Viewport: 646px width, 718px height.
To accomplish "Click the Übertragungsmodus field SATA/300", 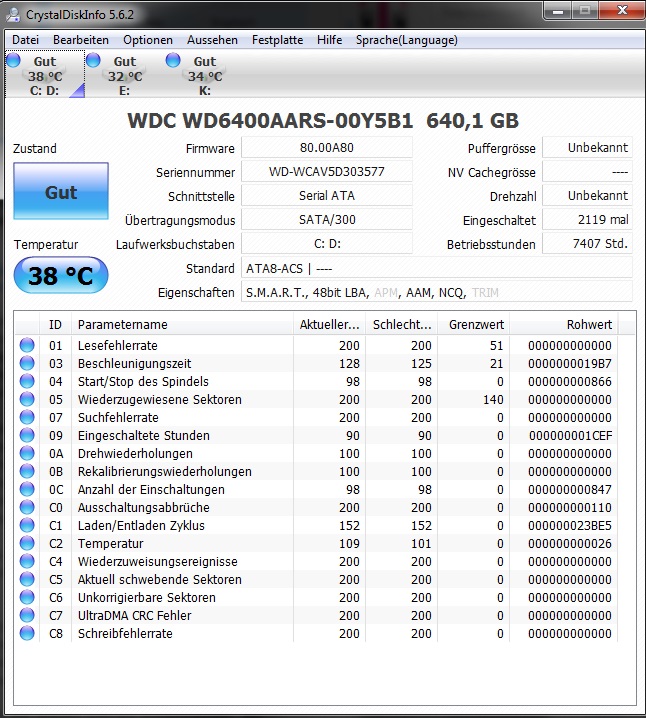I will tap(327, 219).
